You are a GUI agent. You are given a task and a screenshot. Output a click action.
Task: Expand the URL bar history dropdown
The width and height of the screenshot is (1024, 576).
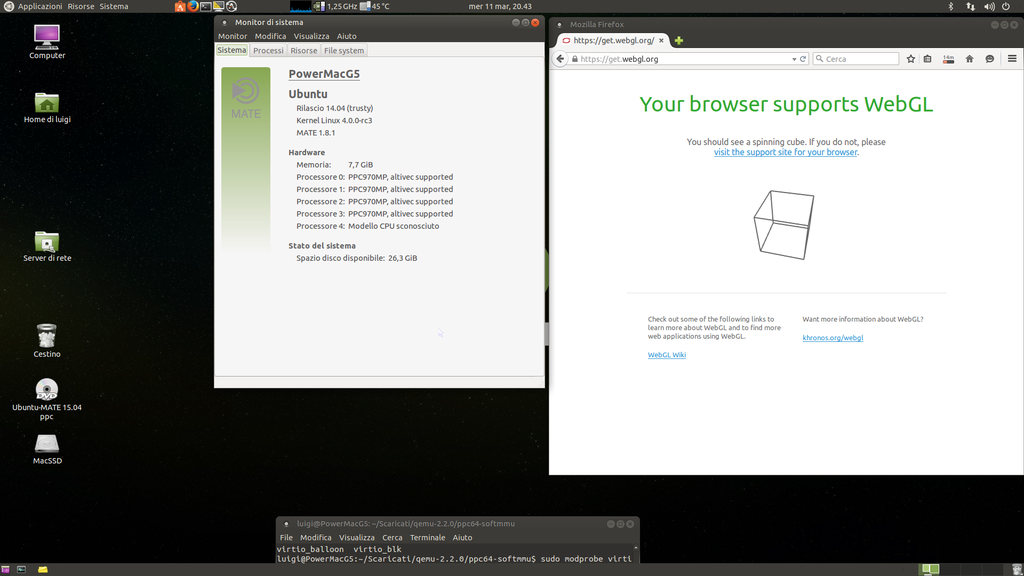click(x=794, y=59)
